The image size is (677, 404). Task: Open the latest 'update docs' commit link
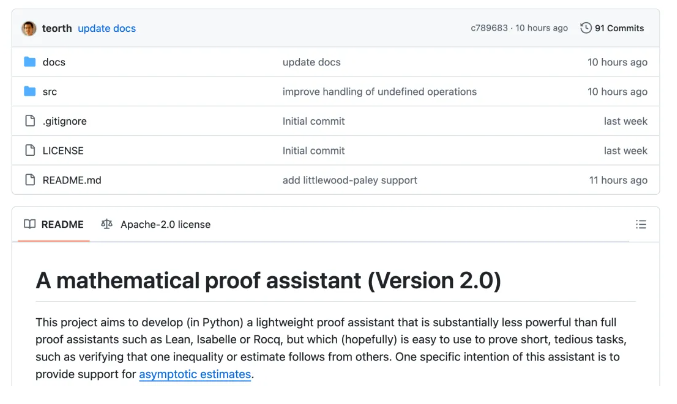107,28
